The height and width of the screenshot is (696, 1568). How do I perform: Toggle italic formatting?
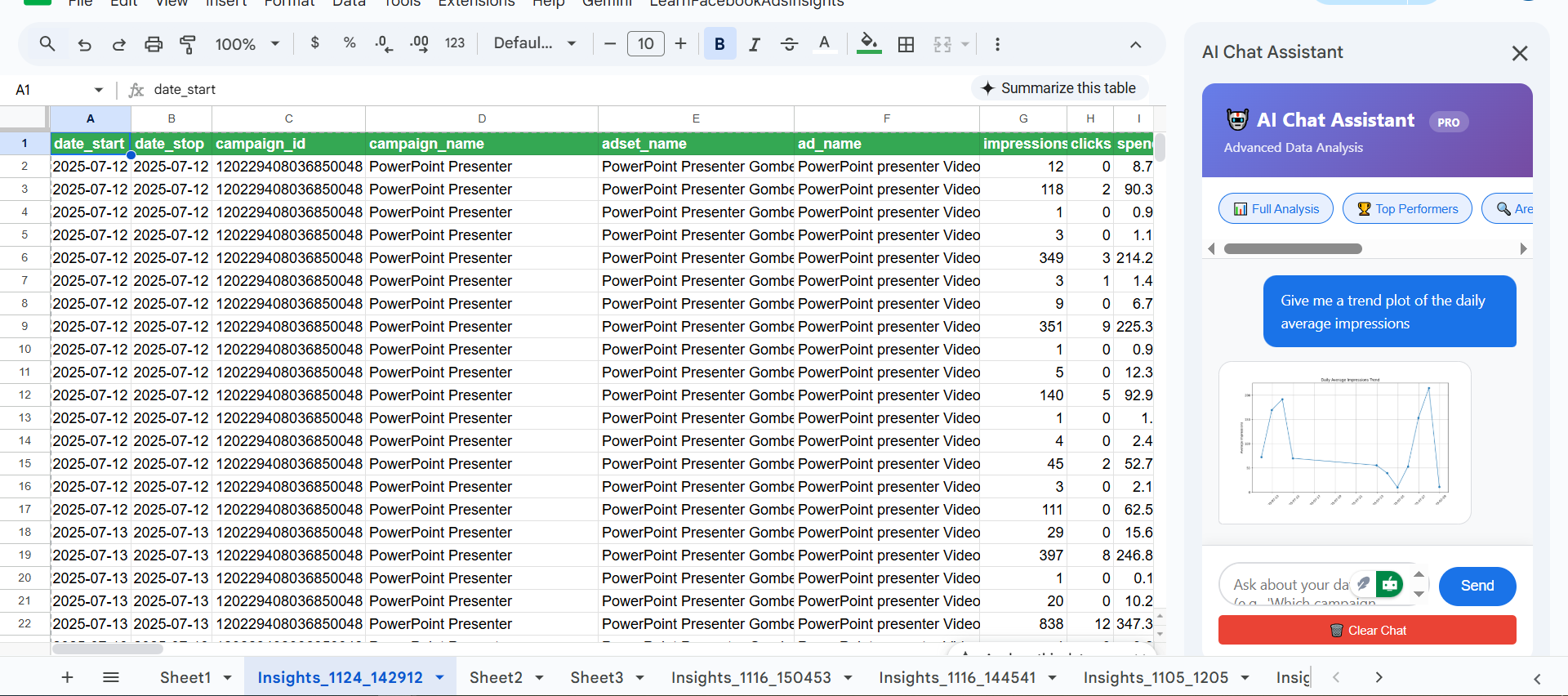755,44
